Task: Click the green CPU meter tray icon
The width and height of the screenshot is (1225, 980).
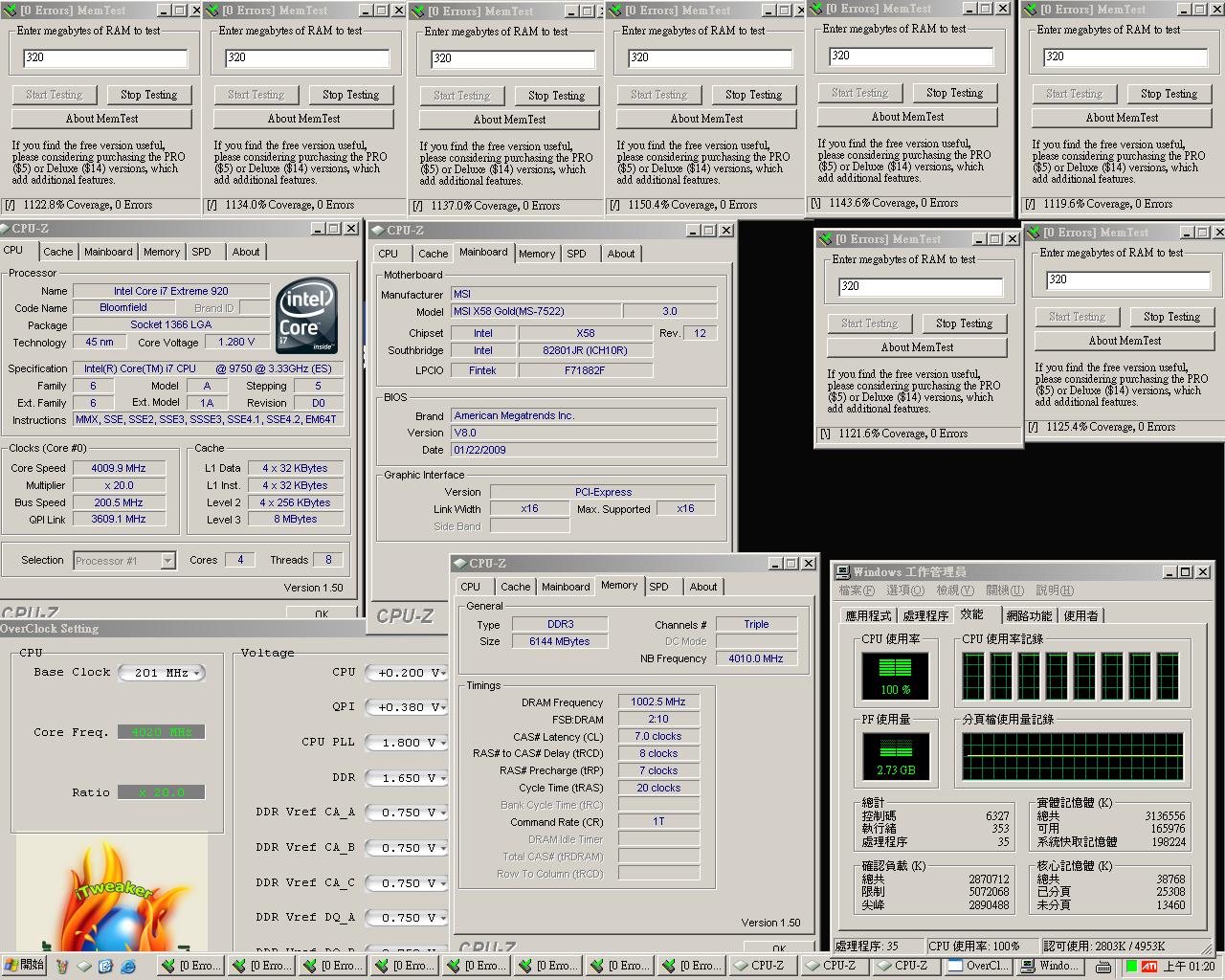Action: 1131,966
